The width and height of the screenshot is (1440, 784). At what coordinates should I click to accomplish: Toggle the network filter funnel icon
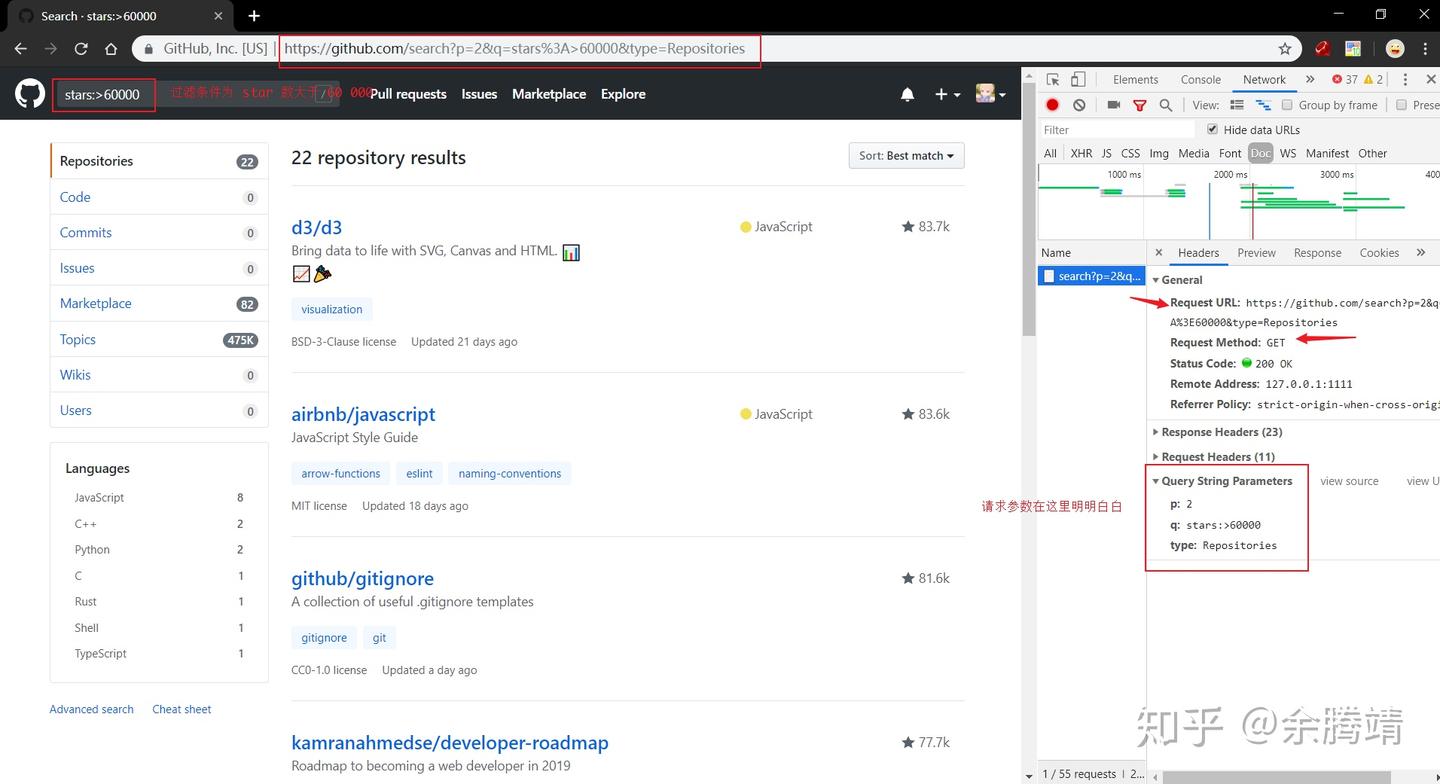(x=1139, y=105)
